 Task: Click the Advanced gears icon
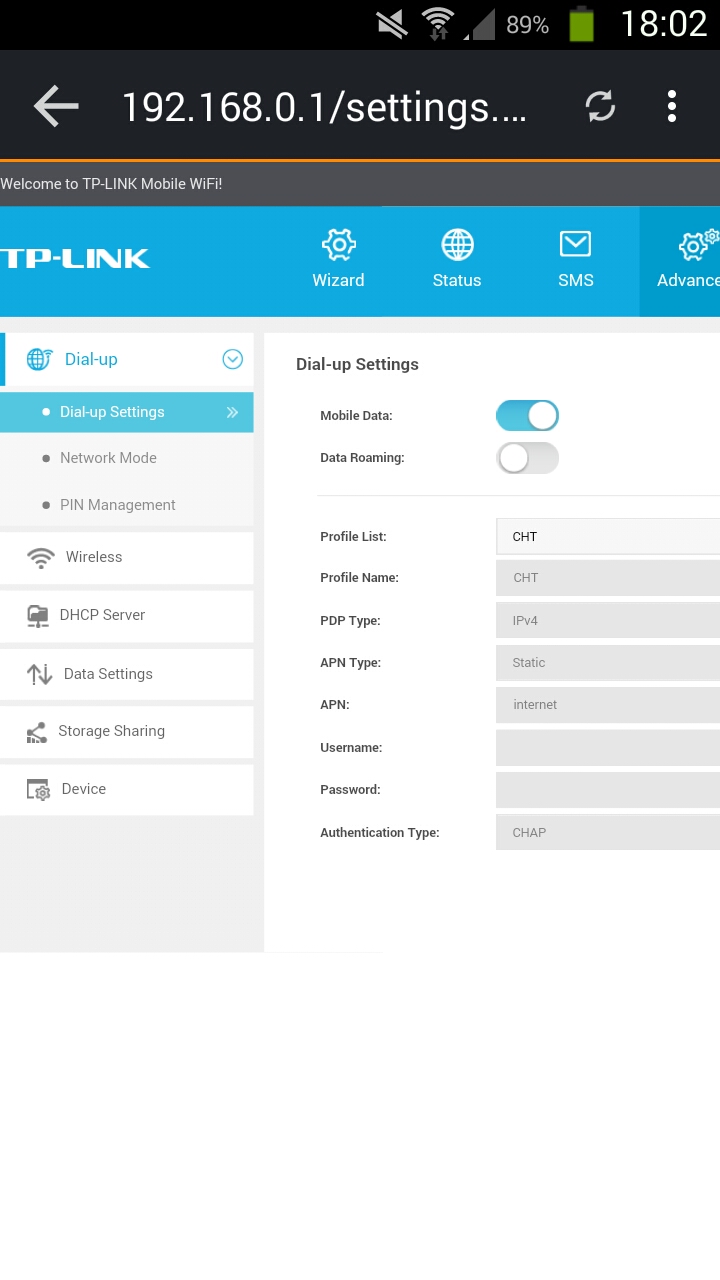(x=698, y=244)
